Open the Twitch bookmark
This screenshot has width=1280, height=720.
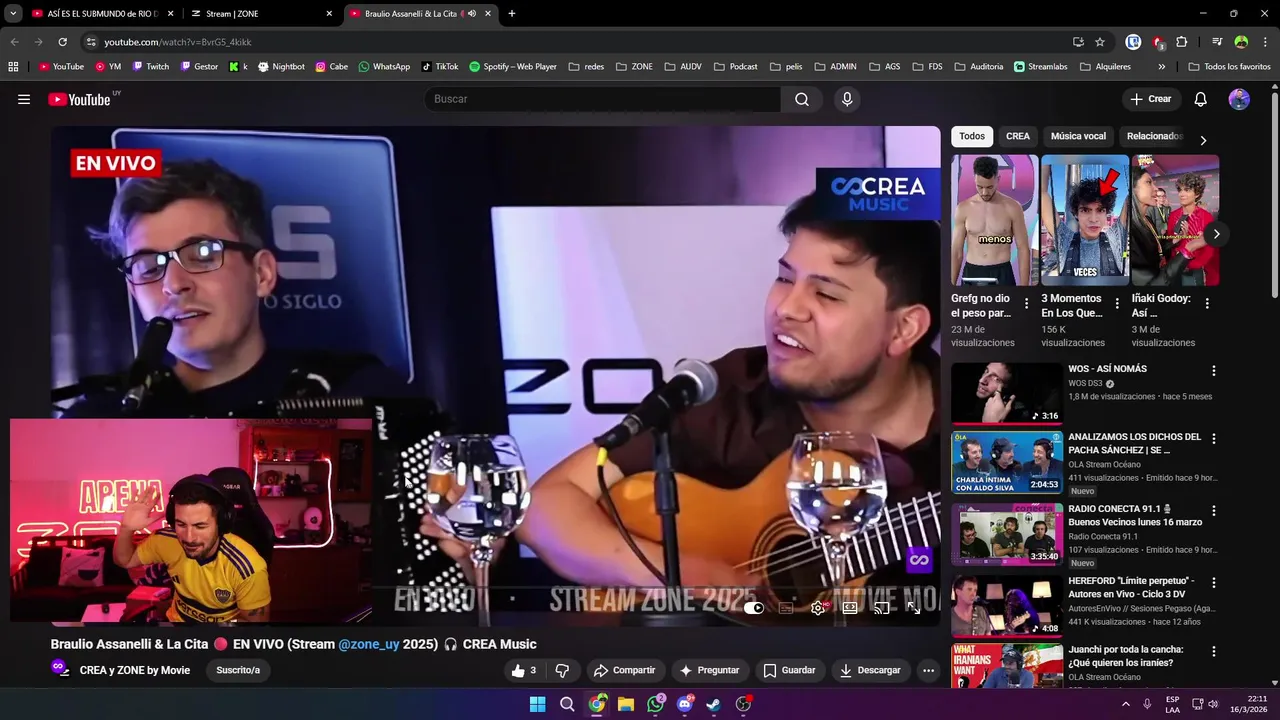click(x=151, y=67)
